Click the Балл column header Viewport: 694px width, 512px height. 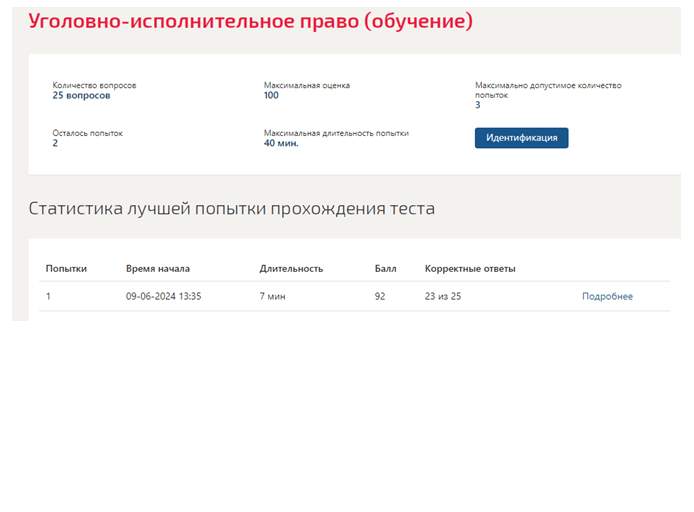[x=386, y=269]
